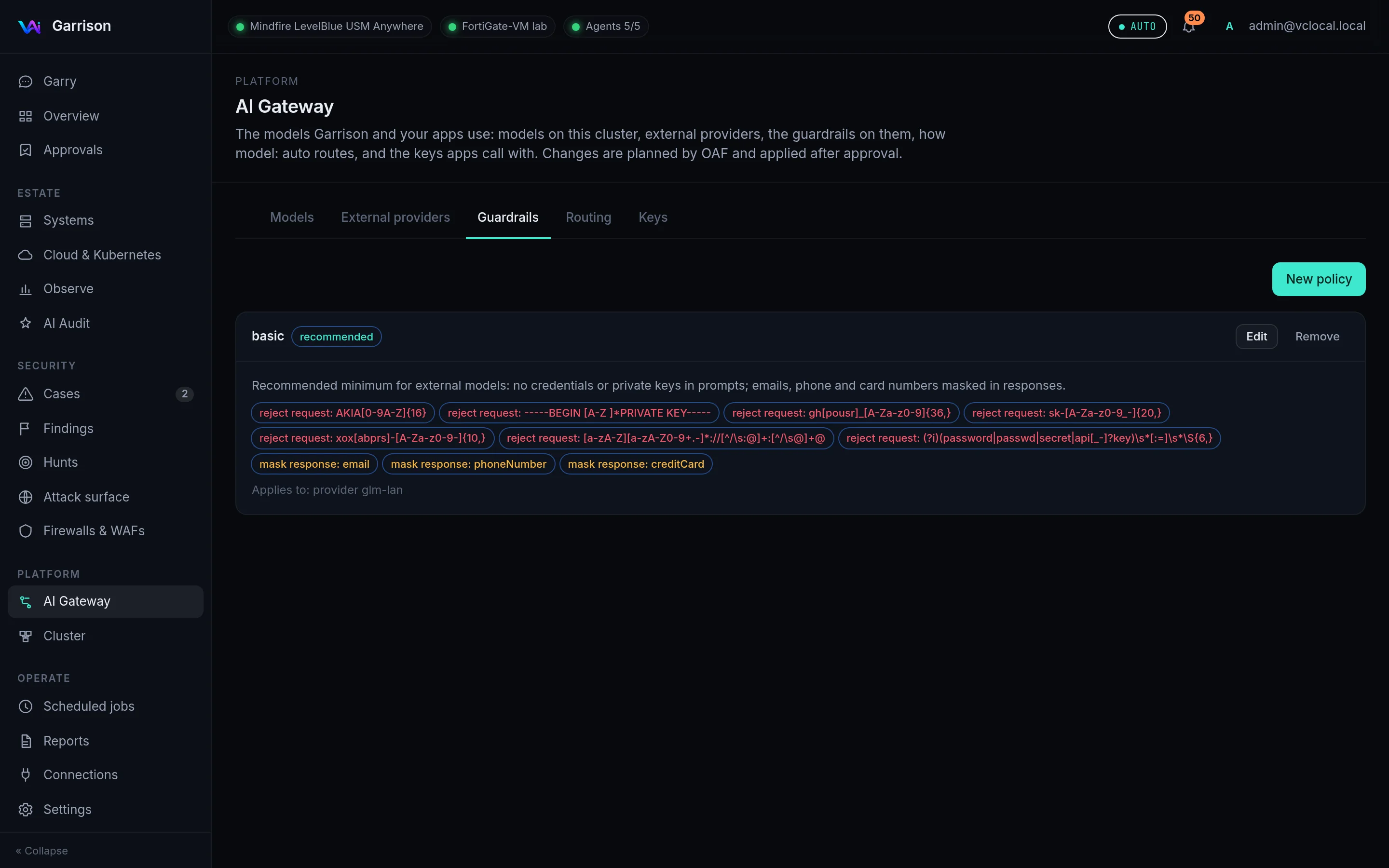Click the mask response: email chip

tap(314, 464)
